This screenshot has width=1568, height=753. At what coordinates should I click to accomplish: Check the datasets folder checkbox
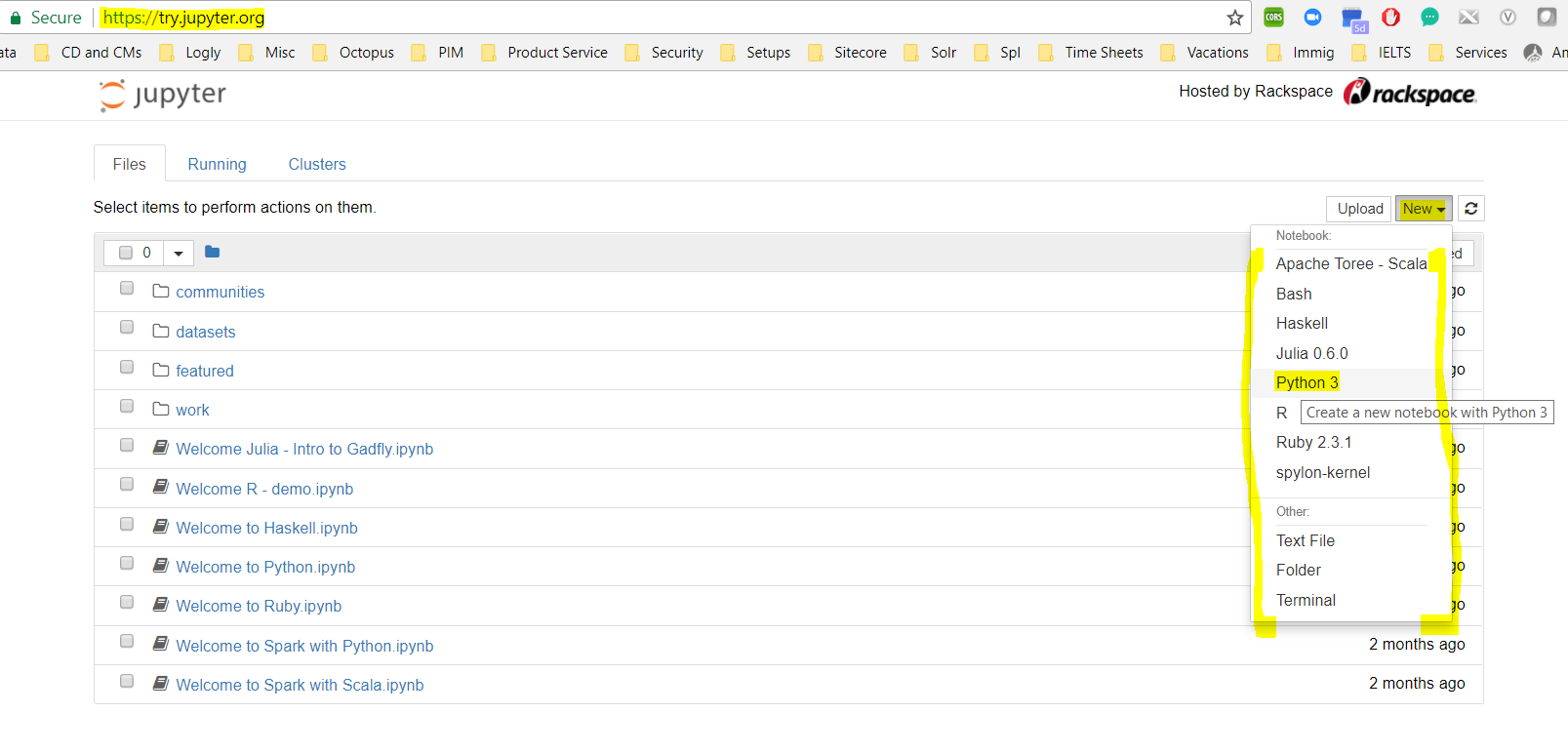click(127, 328)
